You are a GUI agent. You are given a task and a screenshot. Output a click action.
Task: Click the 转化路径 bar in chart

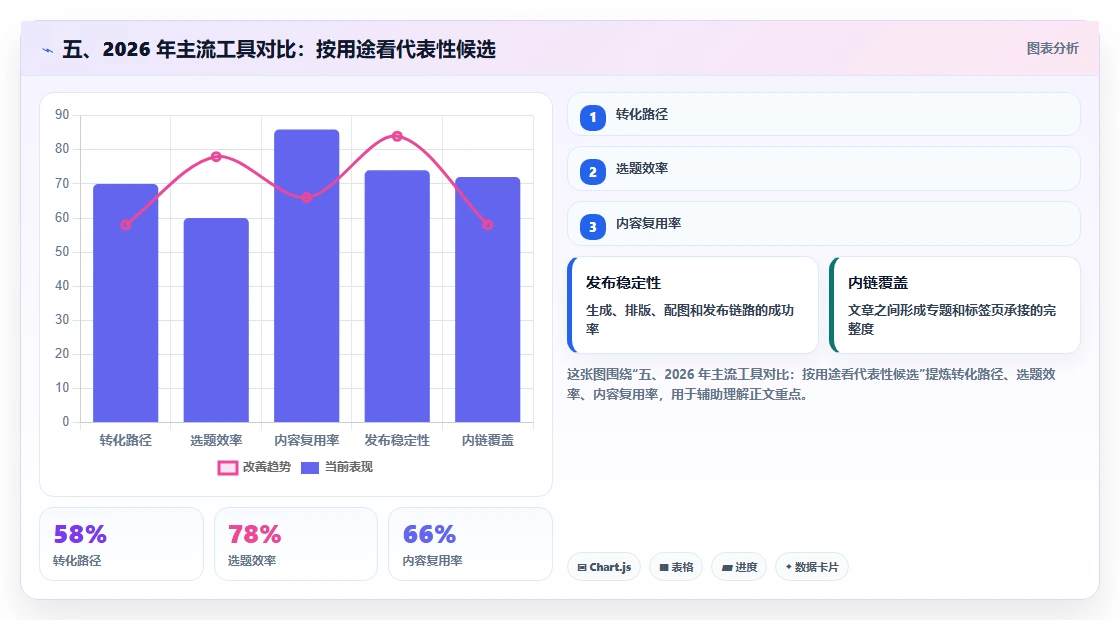coord(126,303)
